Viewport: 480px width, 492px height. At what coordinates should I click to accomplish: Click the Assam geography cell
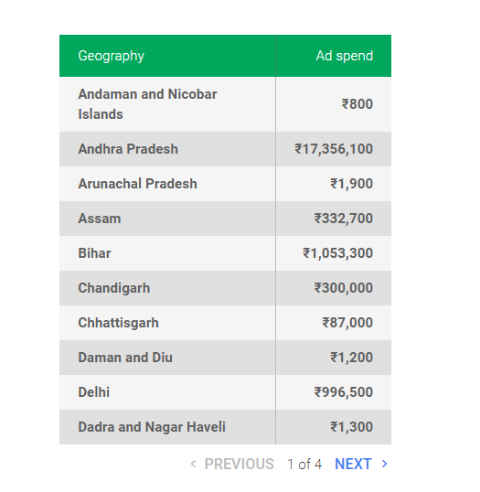(167, 219)
